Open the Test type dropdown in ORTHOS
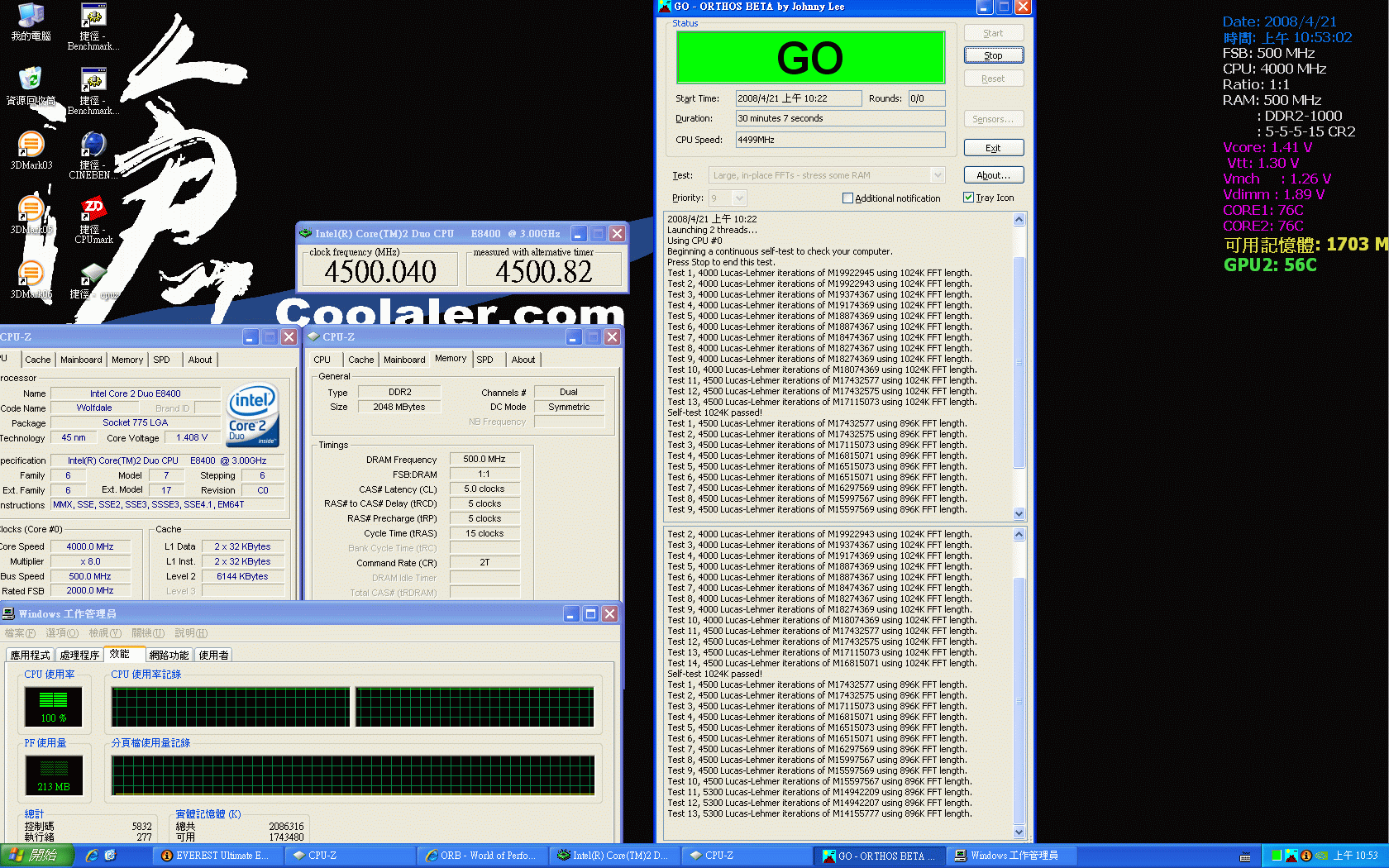 (x=937, y=175)
